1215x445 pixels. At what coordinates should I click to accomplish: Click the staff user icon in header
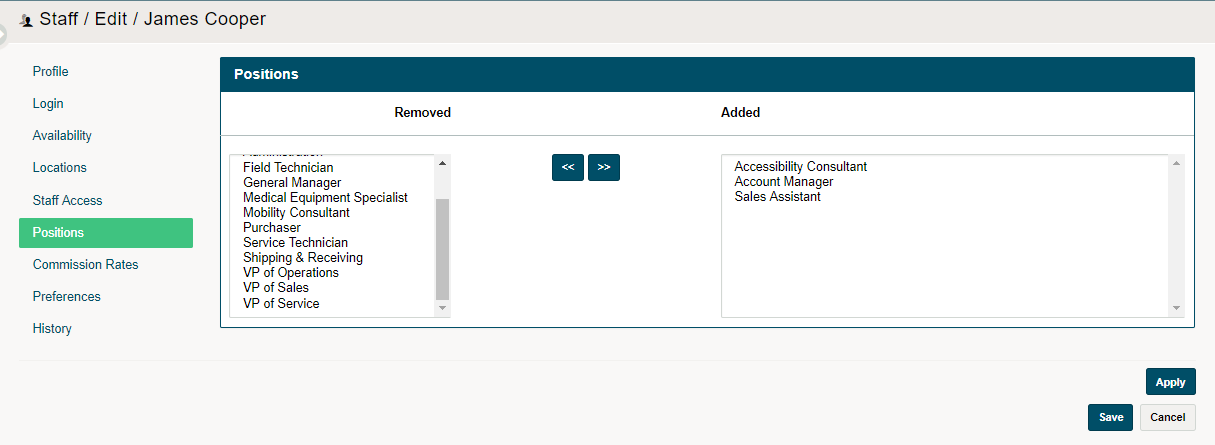tap(26, 20)
